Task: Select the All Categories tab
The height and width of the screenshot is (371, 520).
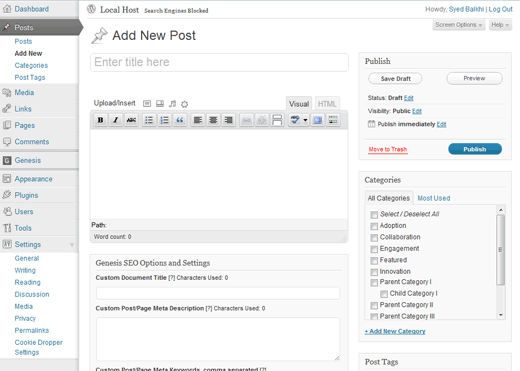Action: tap(389, 198)
